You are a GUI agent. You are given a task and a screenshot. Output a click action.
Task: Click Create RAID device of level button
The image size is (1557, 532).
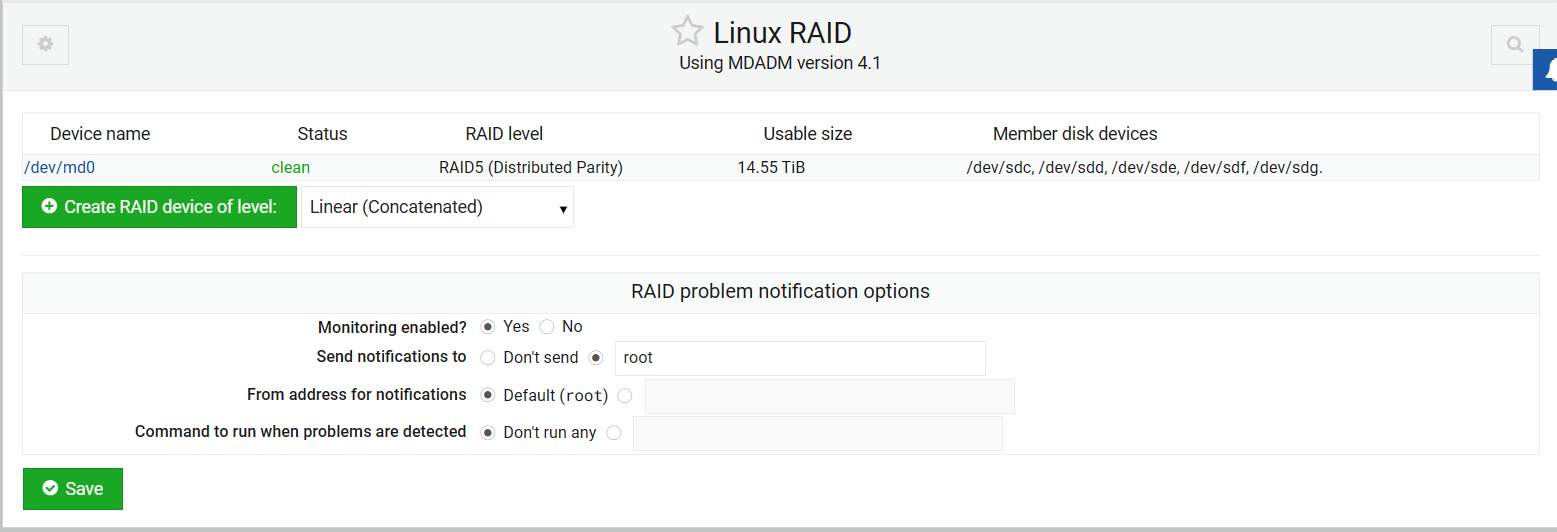click(160, 207)
